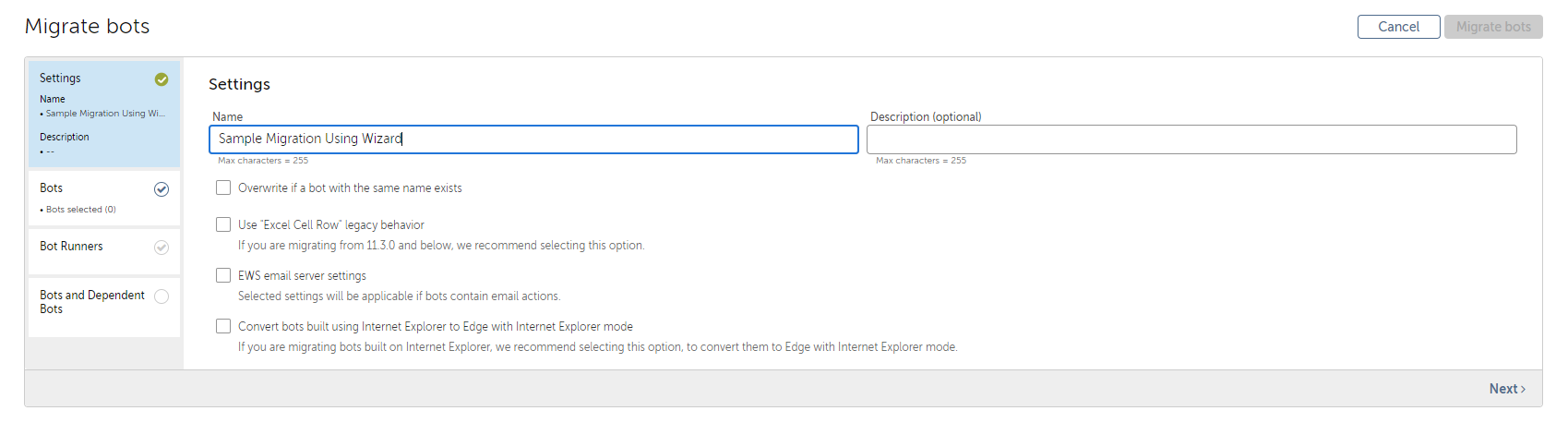The image size is (1568, 423).
Task: Select Bots and Dependent Bots step
Action: tap(104, 307)
